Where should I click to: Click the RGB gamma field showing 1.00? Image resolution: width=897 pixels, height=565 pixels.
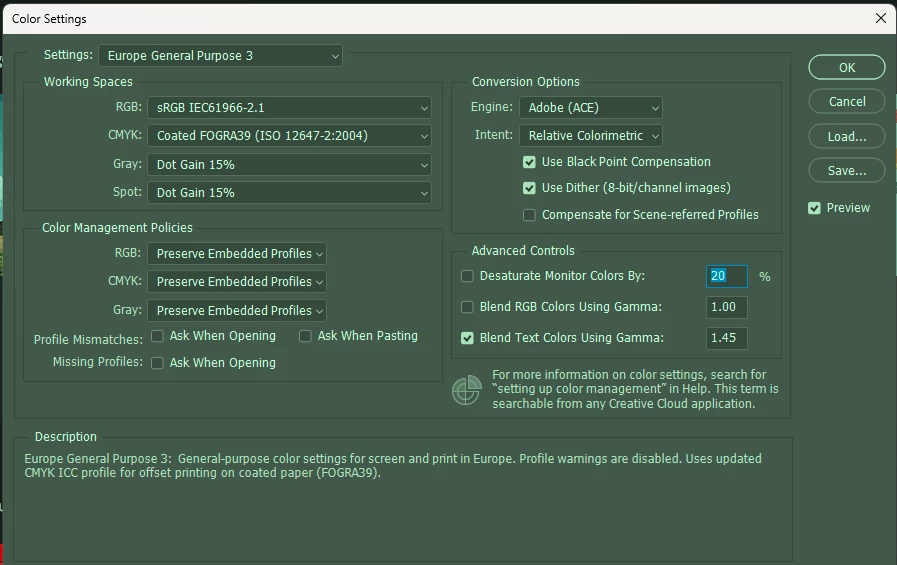coord(727,307)
